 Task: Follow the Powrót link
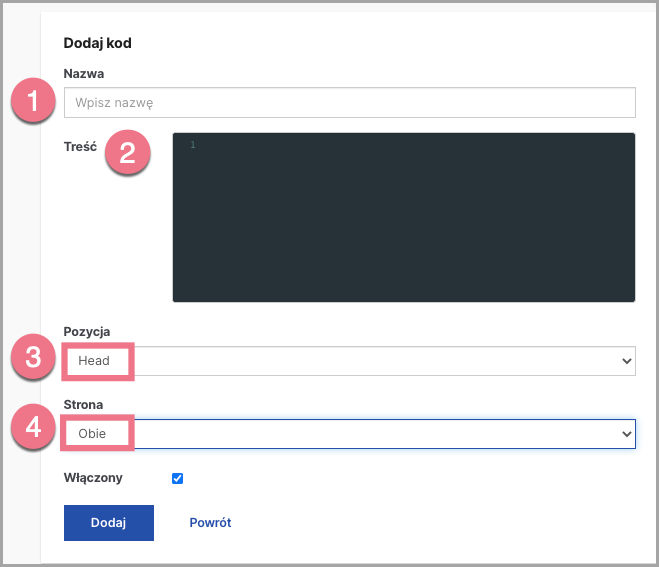(x=210, y=522)
